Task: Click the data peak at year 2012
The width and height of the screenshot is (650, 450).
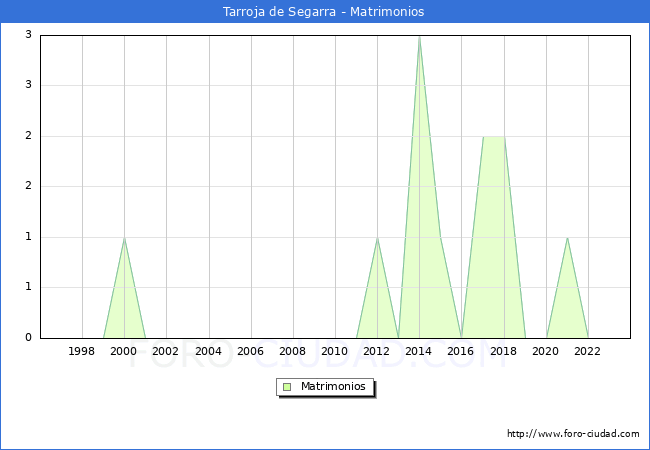Action: (377, 239)
